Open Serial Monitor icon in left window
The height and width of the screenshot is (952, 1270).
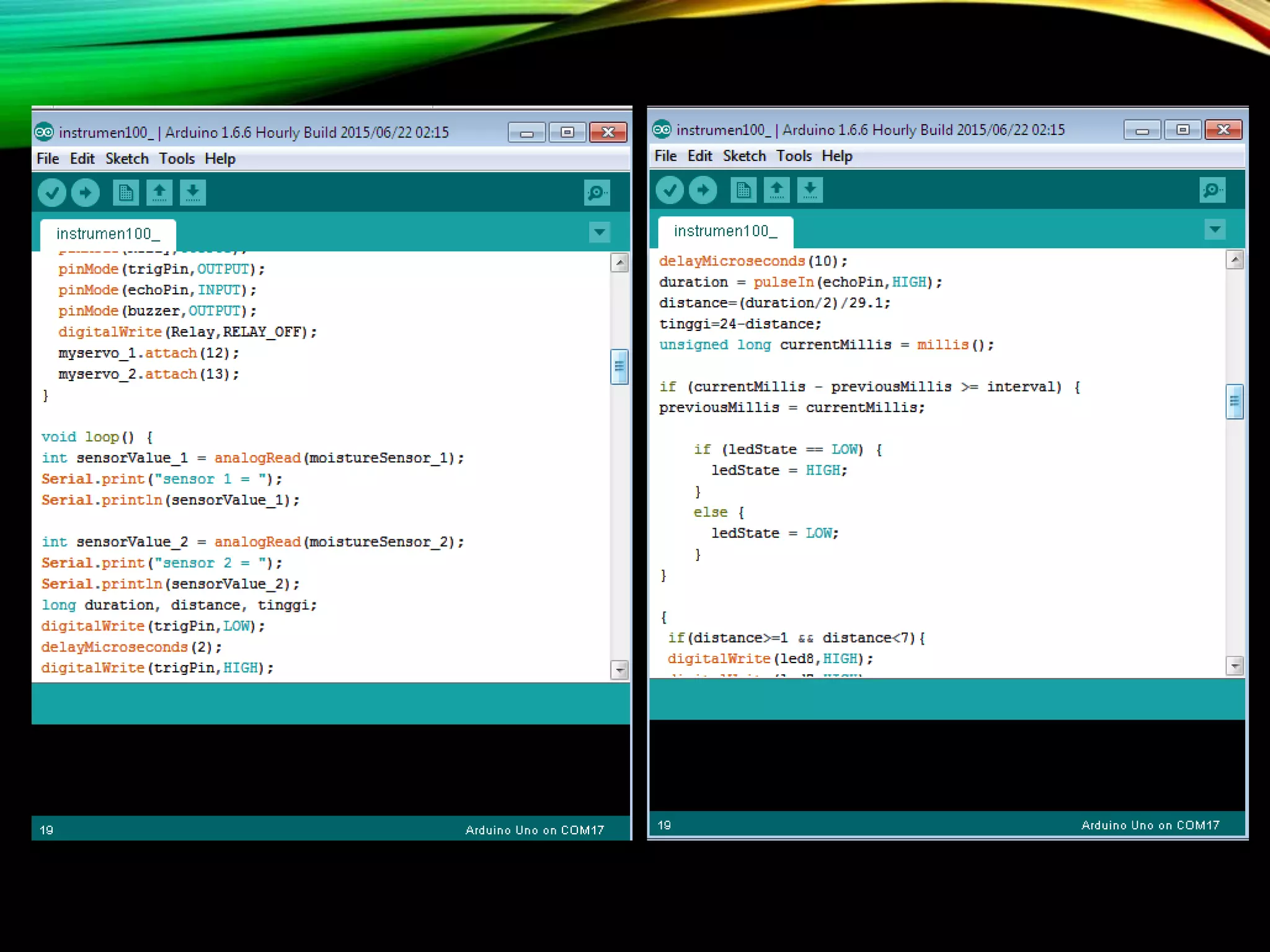click(597, 193)
